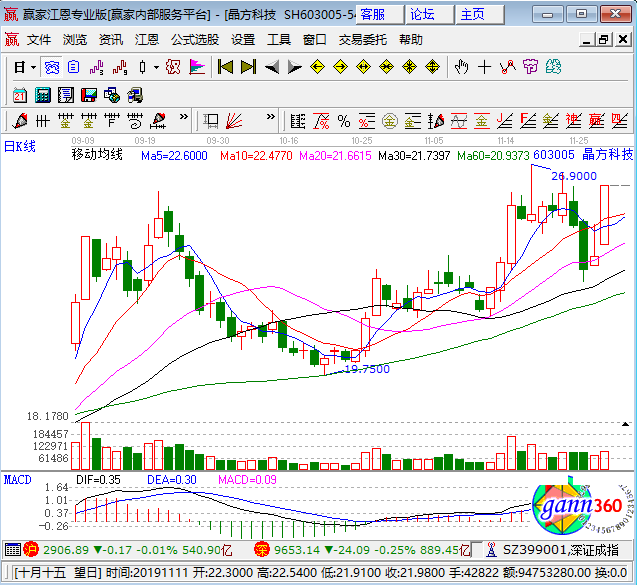This screenshot has width=637, height=585.
Task: Select the red pencil drawing tool
Action: tap(20, 121)
